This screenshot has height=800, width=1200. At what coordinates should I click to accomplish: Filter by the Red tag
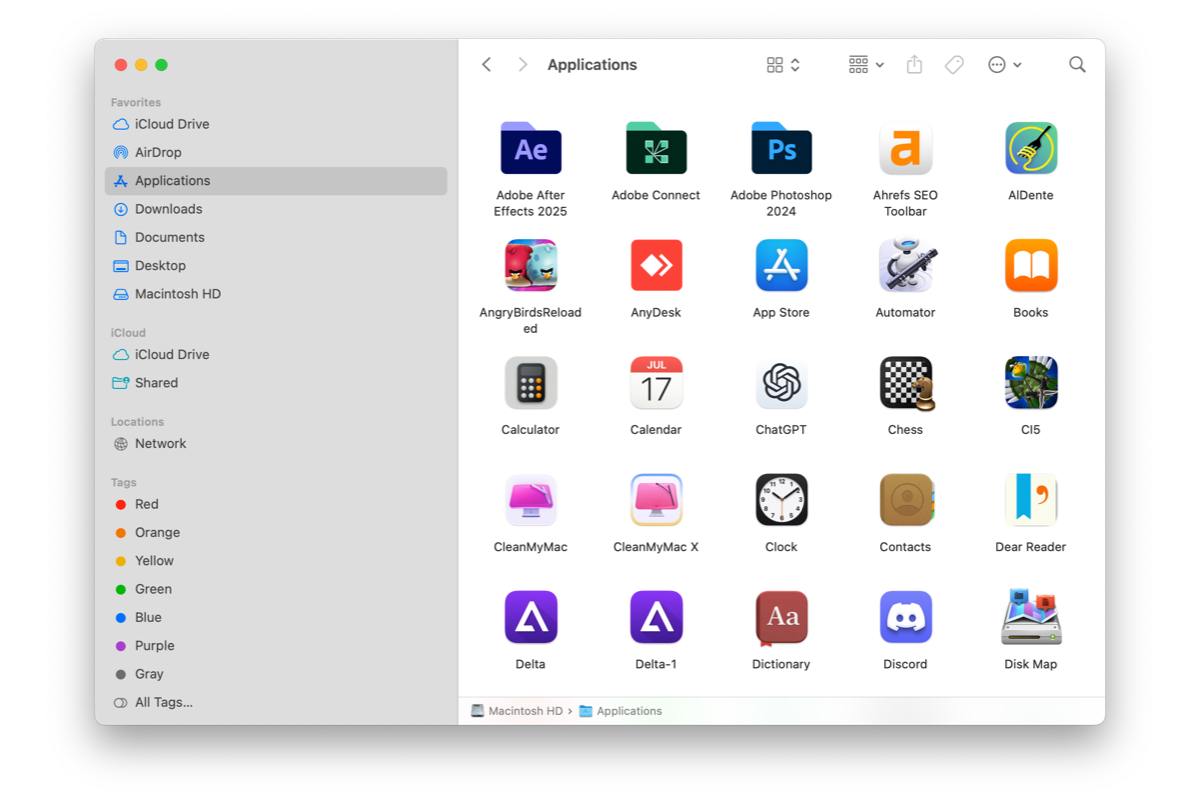point(276,504)
